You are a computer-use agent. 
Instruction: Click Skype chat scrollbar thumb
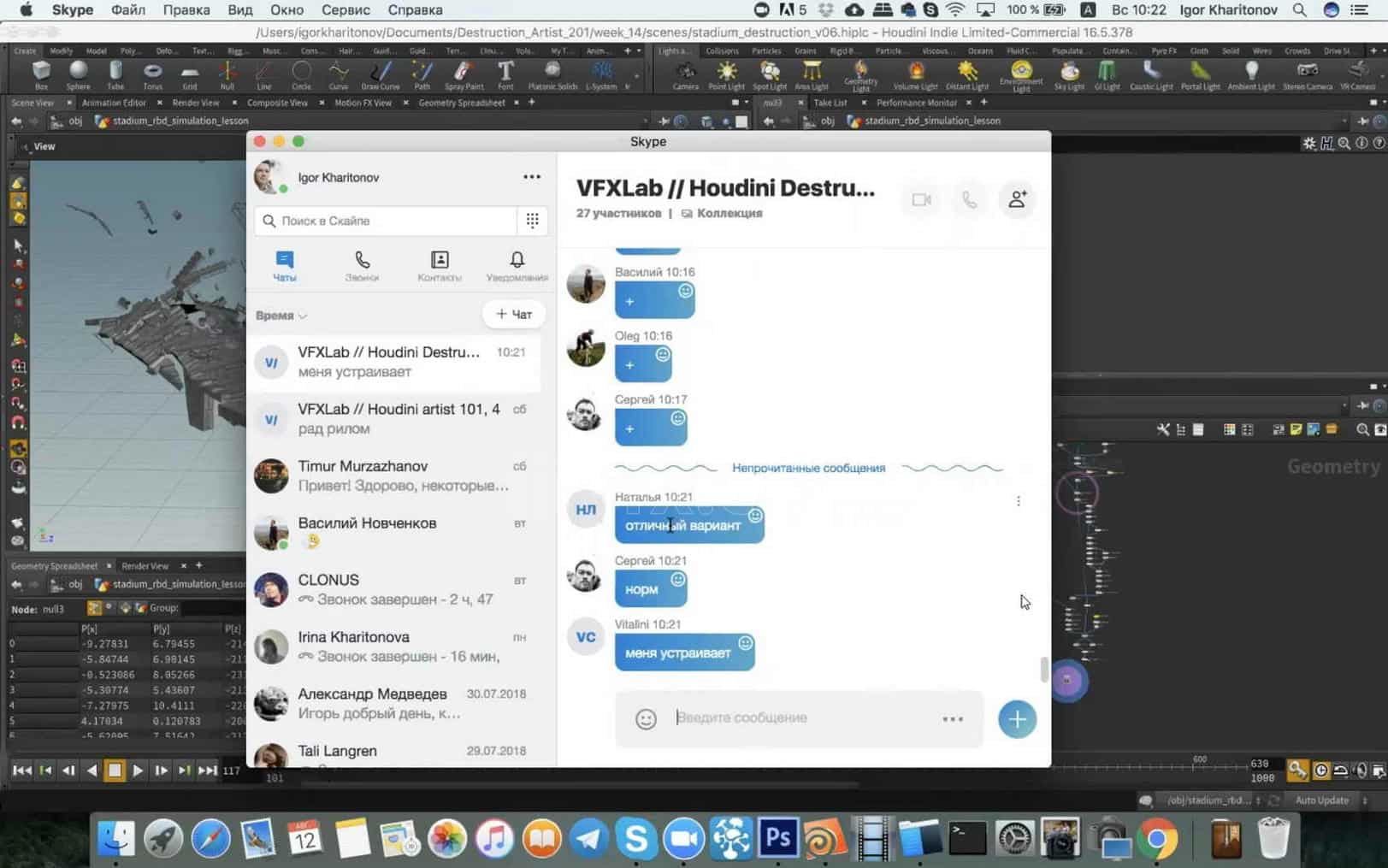tap(1043, 670)
